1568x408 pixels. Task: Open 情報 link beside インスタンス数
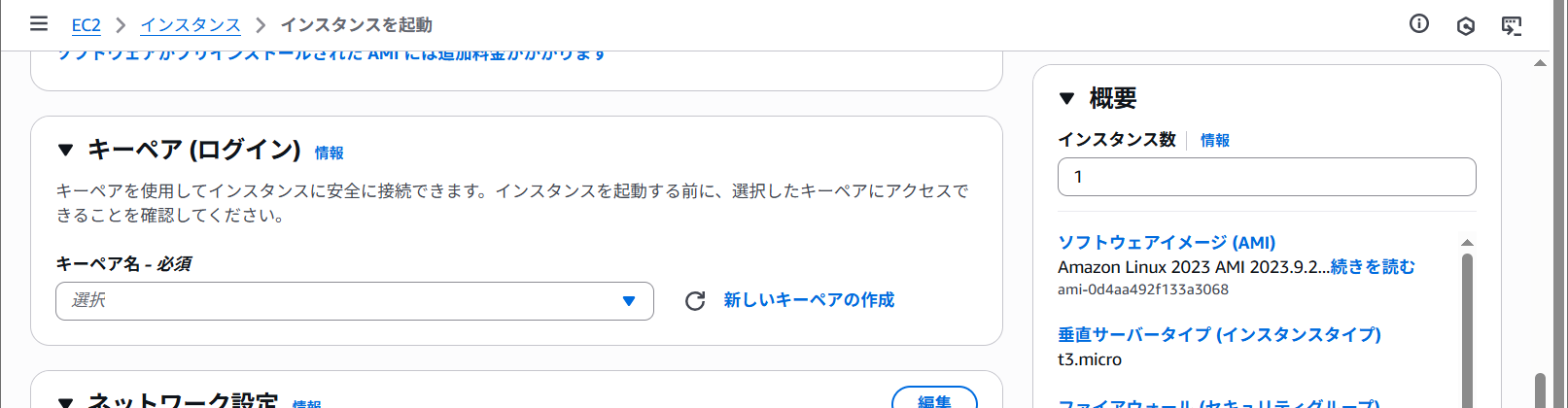tap(1214, 140)
